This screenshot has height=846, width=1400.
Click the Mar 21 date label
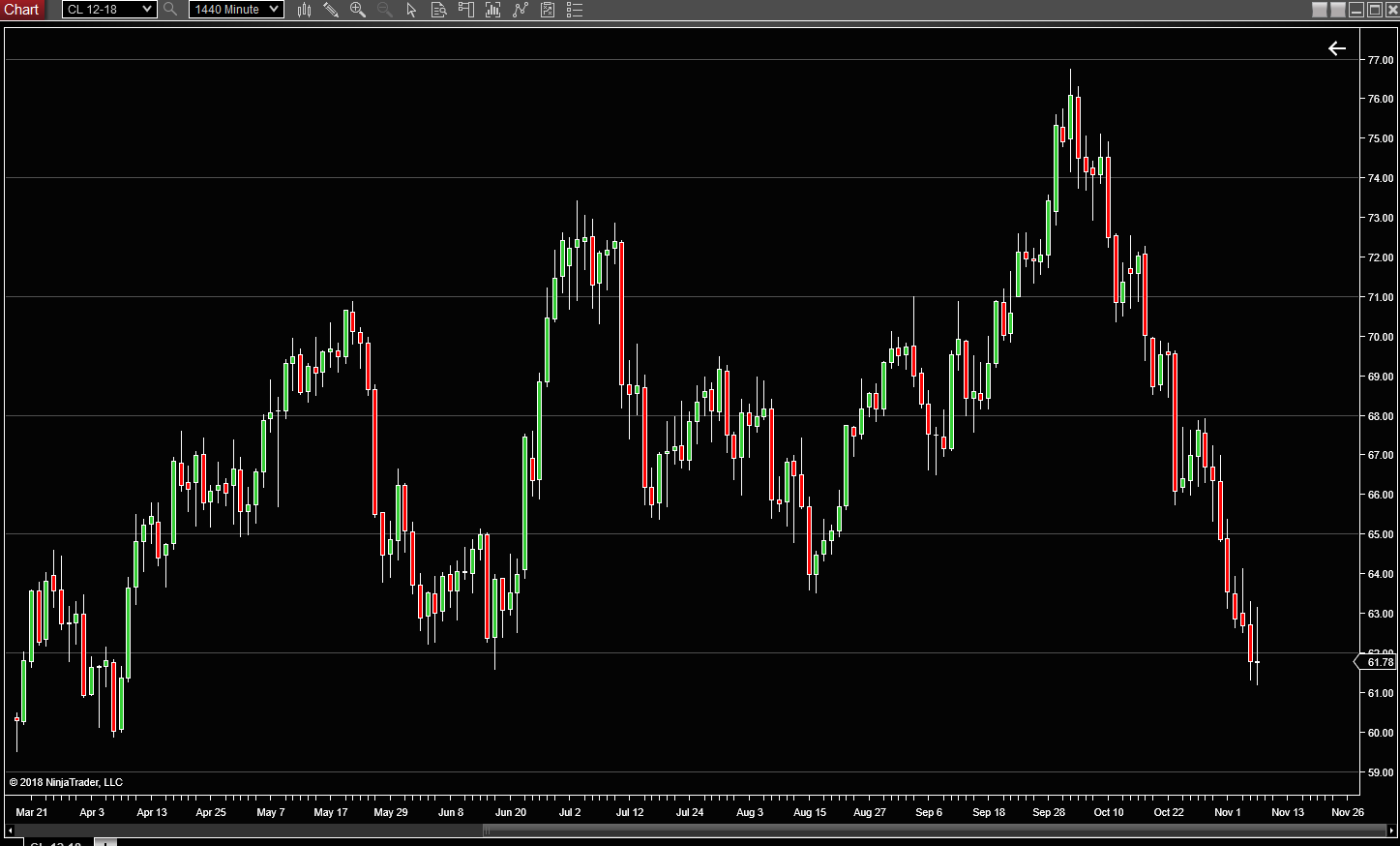pos(32,812)
